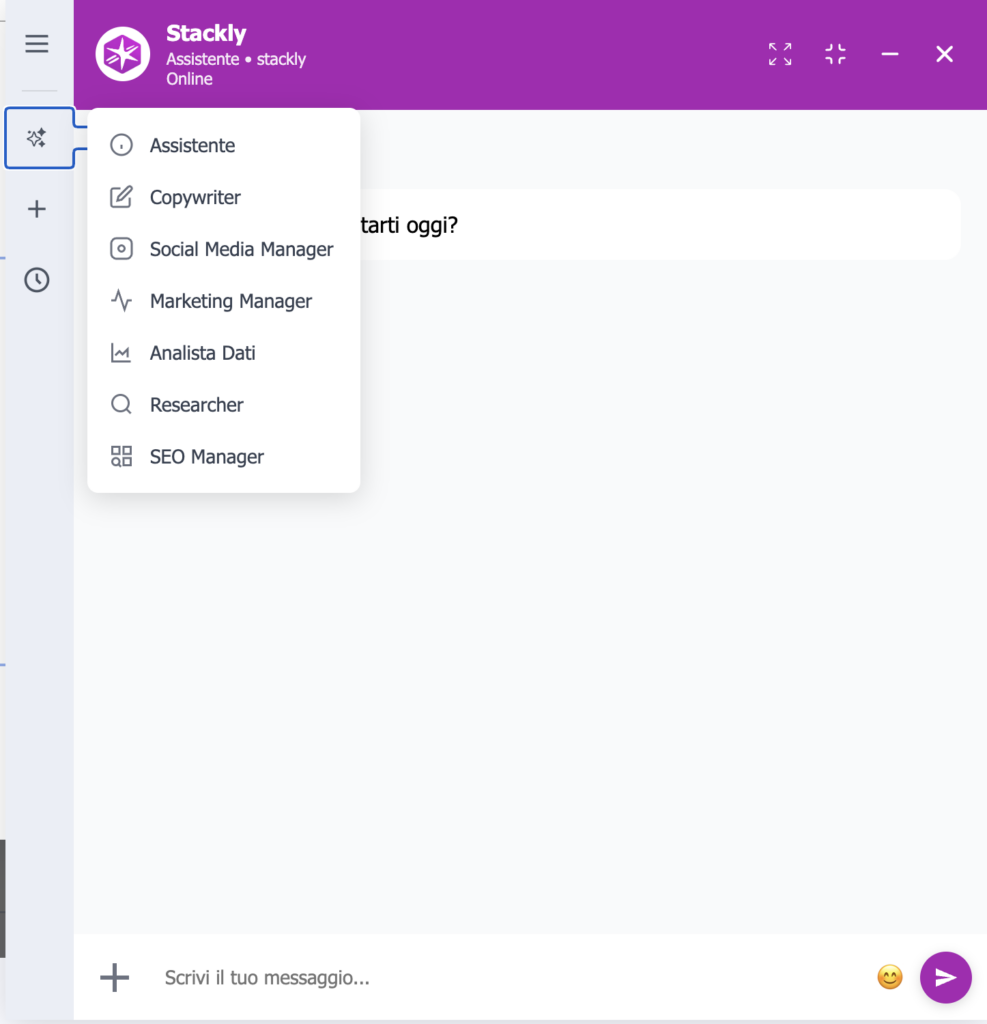This screenshot has height=1024, width=987.
Task: Choose the Copywriter assistant
Action: [223, 197]
